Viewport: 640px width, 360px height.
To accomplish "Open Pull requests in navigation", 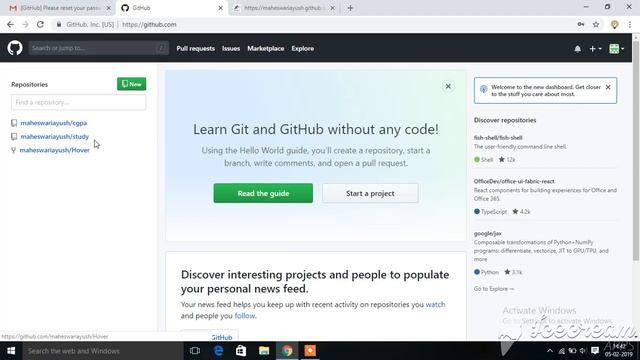I will (x=196, y=48).
